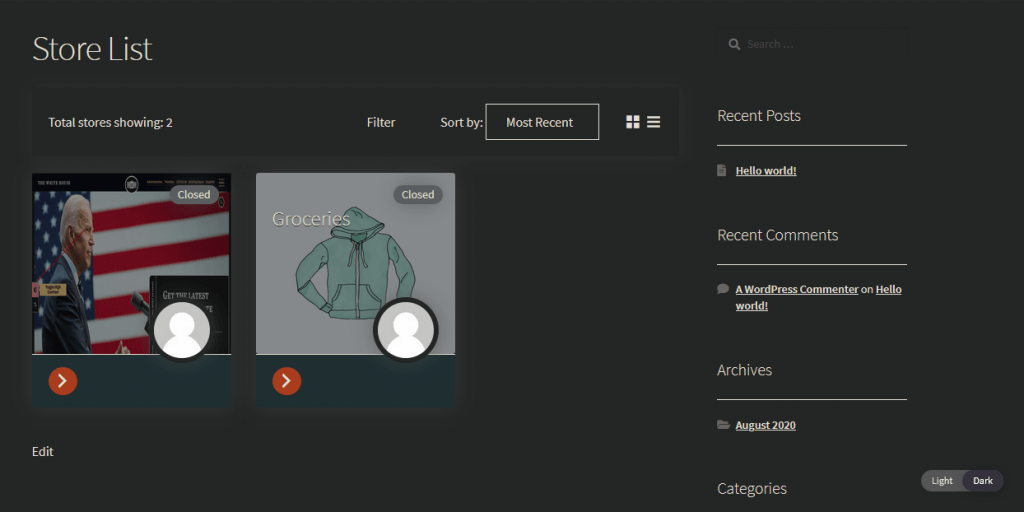
Task: Click the Total stores showing: 2 text
Action: coord(110,122)
